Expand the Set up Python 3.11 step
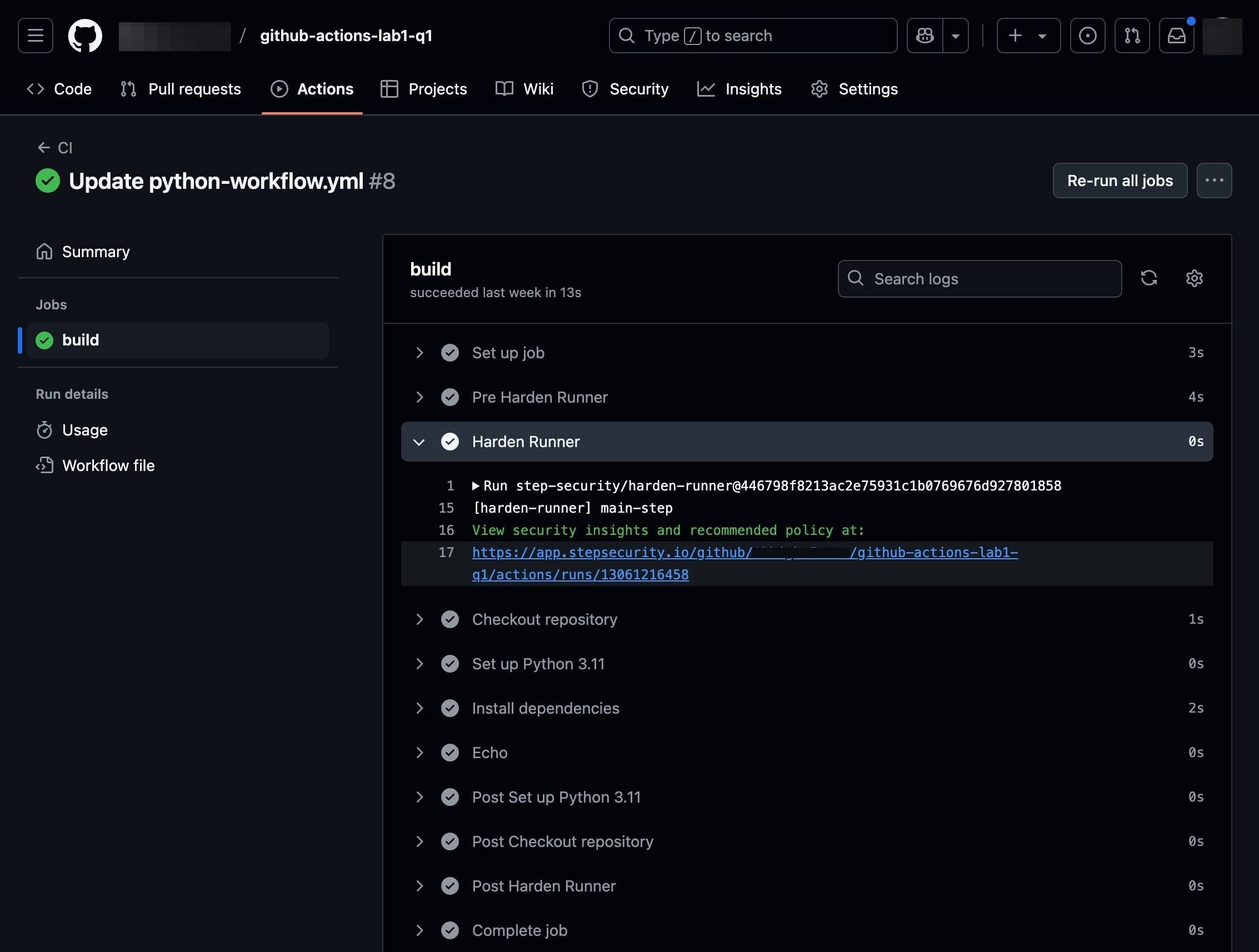The width and height of the screenshot is (1259, 952). pyautogui.click(x=807, y=664)
